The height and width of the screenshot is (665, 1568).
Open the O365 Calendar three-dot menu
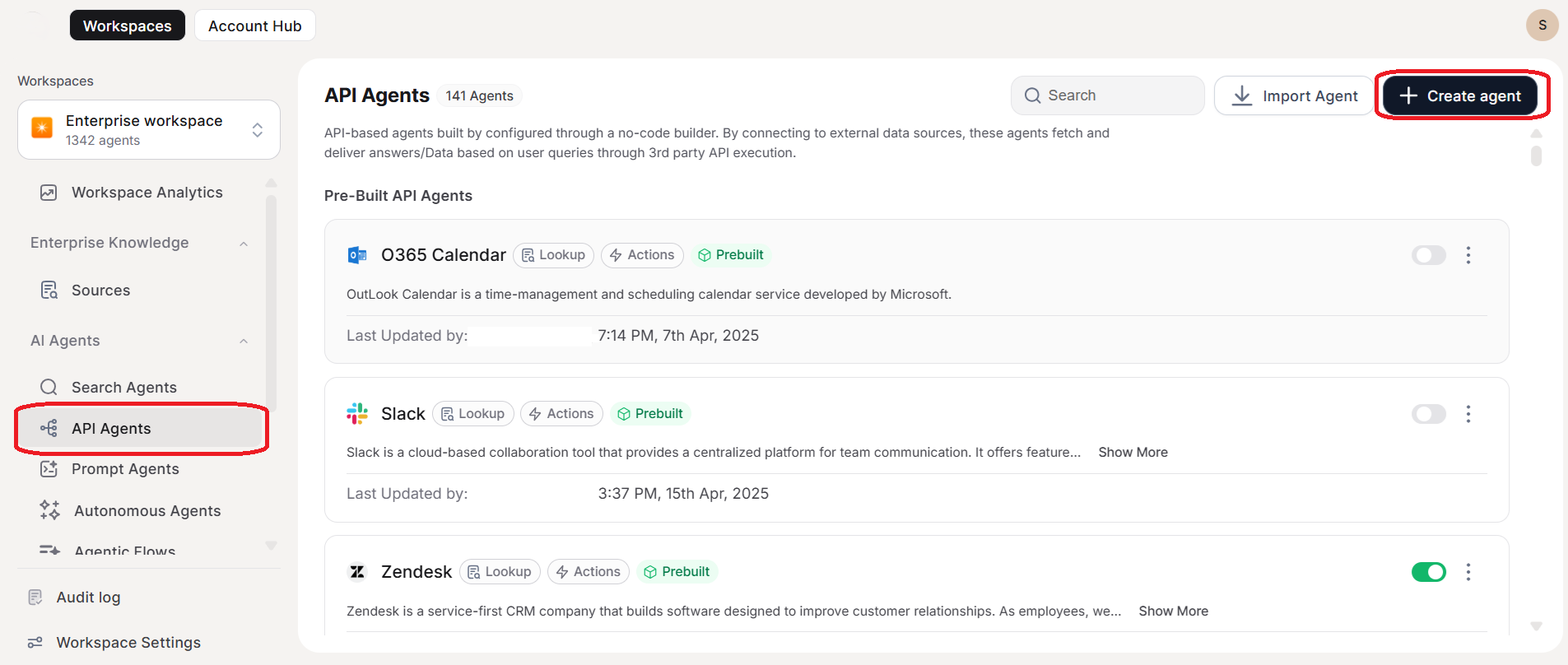1468,255
